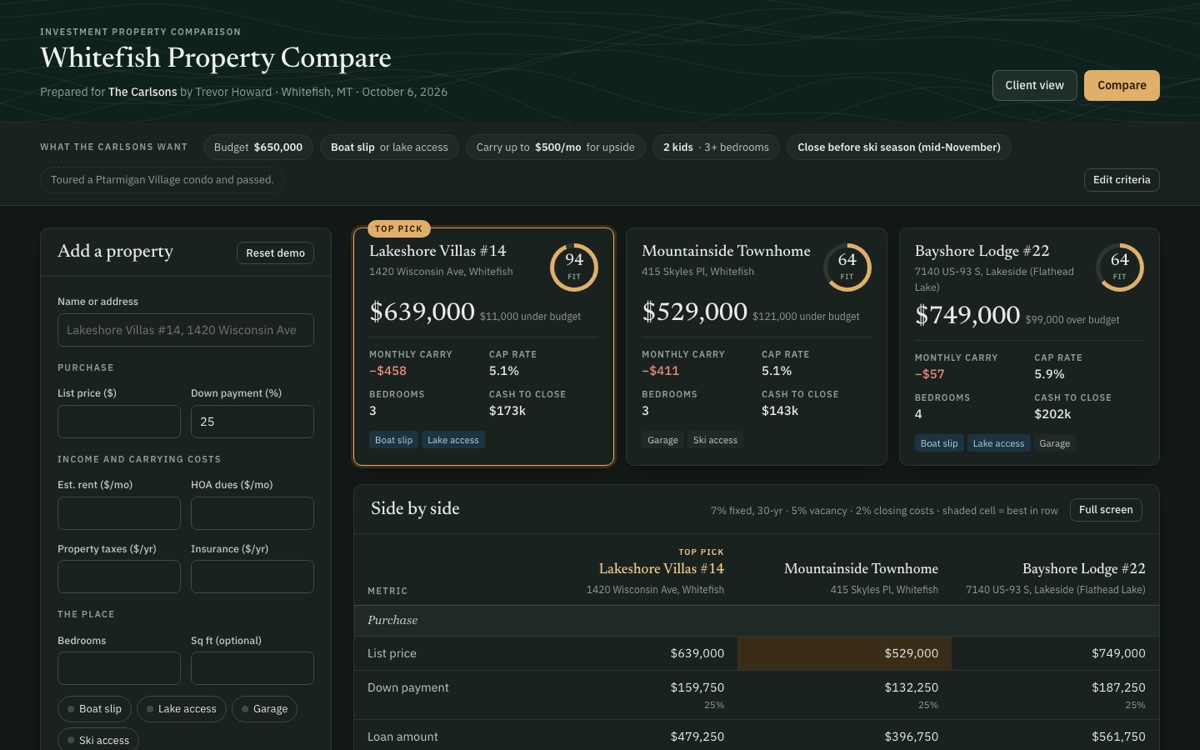
Task: Click the shaded $529,000 list price cell
Action: click(844, 654)
